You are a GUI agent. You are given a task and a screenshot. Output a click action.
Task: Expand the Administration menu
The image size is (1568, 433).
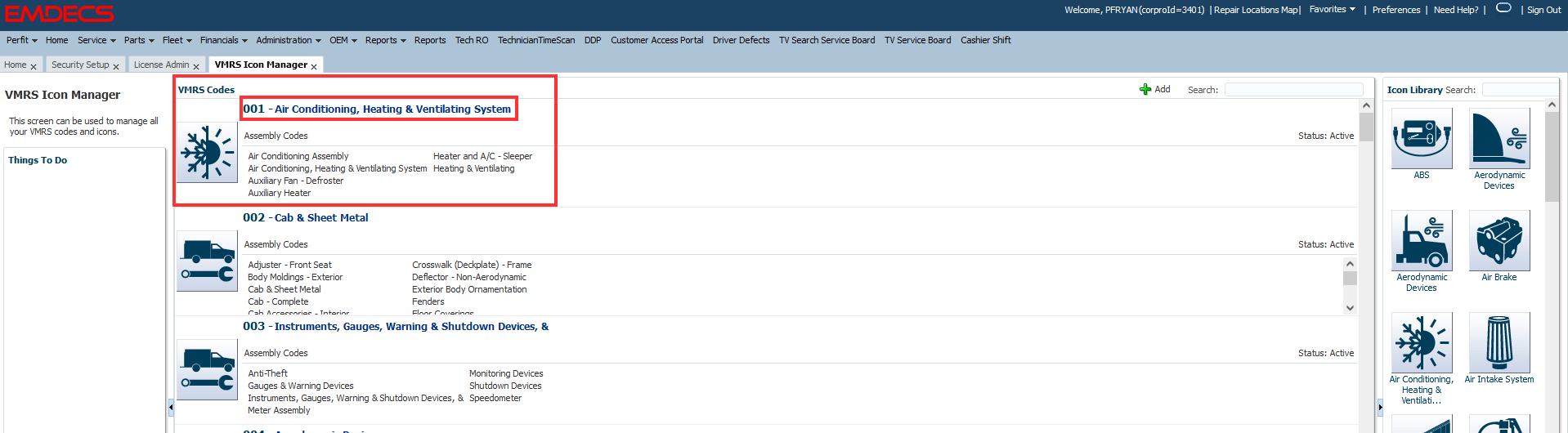[289, 40]
